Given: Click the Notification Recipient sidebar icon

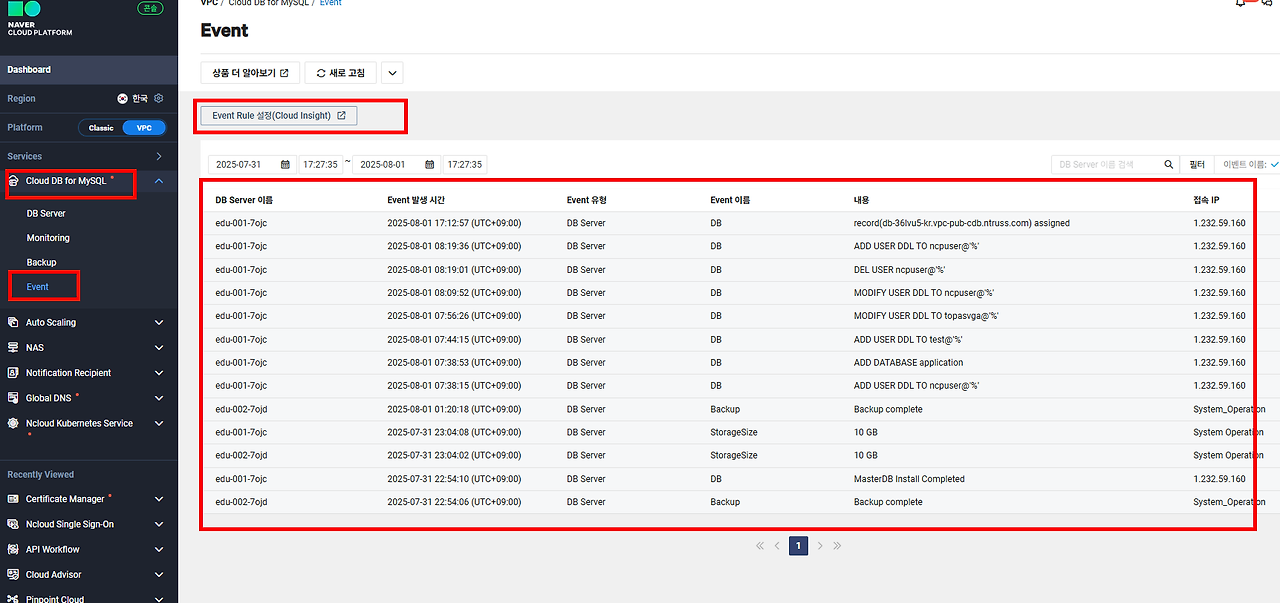Looking at the screenshot, I should tap(13, 373).
